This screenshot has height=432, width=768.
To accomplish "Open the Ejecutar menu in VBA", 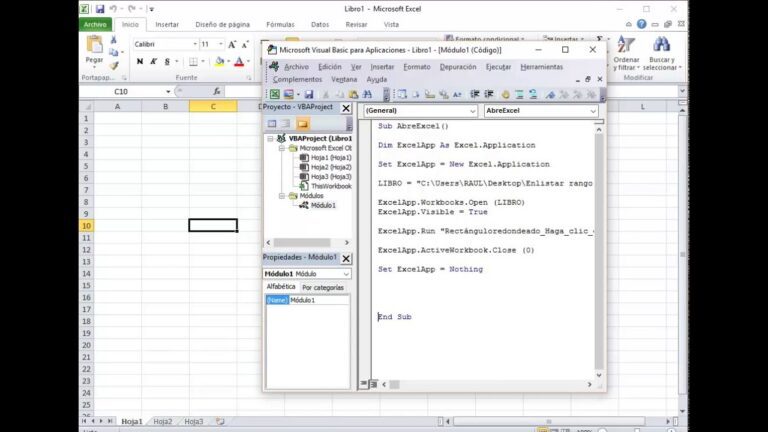I will point(498,67).
